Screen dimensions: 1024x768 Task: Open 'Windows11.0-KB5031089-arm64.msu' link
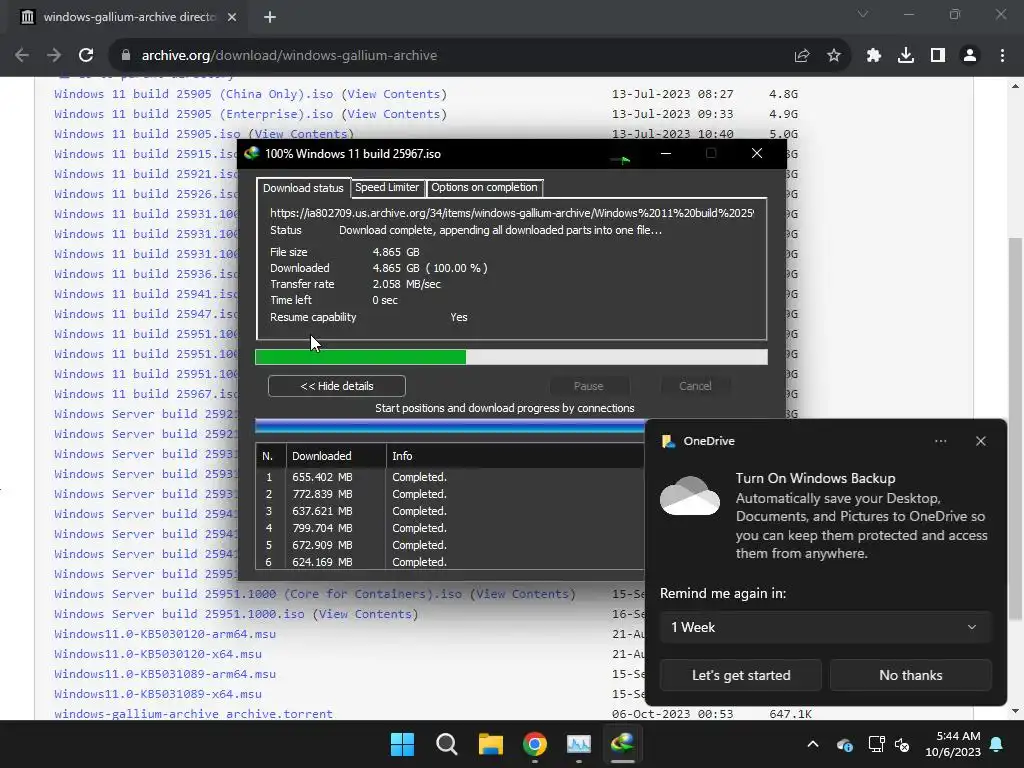[165, 674]
